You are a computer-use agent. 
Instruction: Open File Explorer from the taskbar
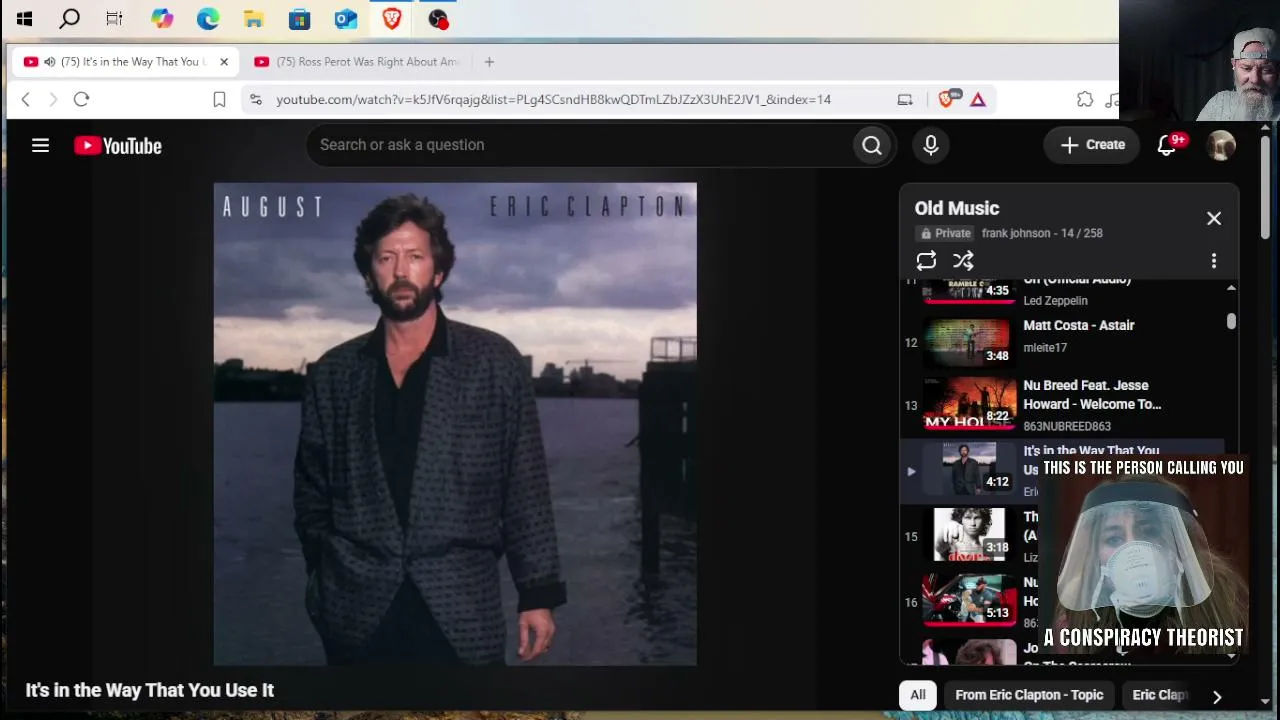254,18
